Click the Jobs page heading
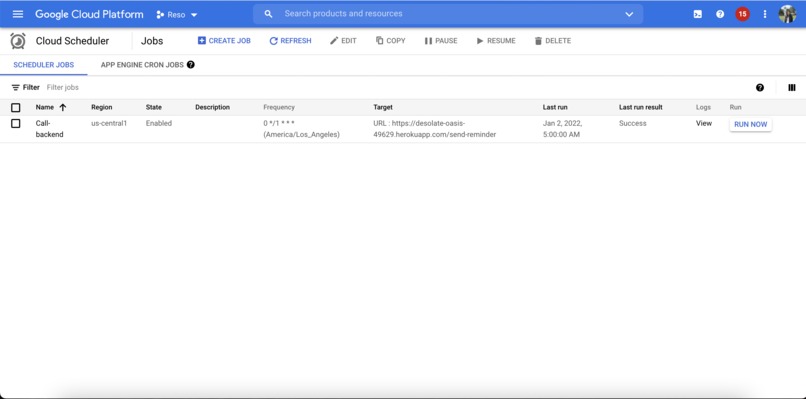Image resolution: width=806 pixels, height=399 pixels. pos(152,41)
